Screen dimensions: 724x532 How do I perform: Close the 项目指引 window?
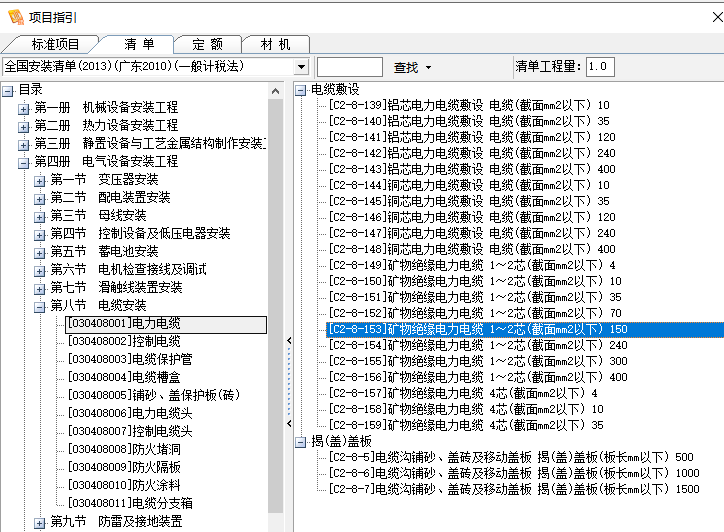click(717, 17)
